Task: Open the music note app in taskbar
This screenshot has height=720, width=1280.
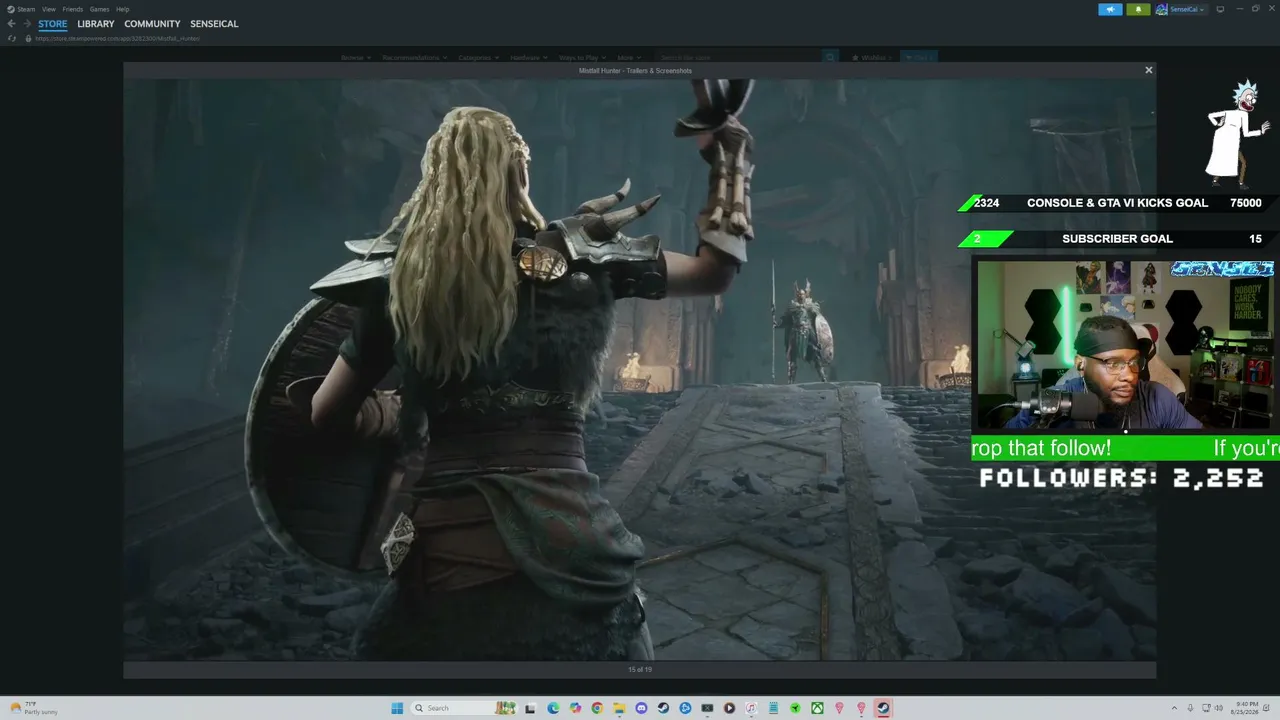Action: [x=751, y=708]
